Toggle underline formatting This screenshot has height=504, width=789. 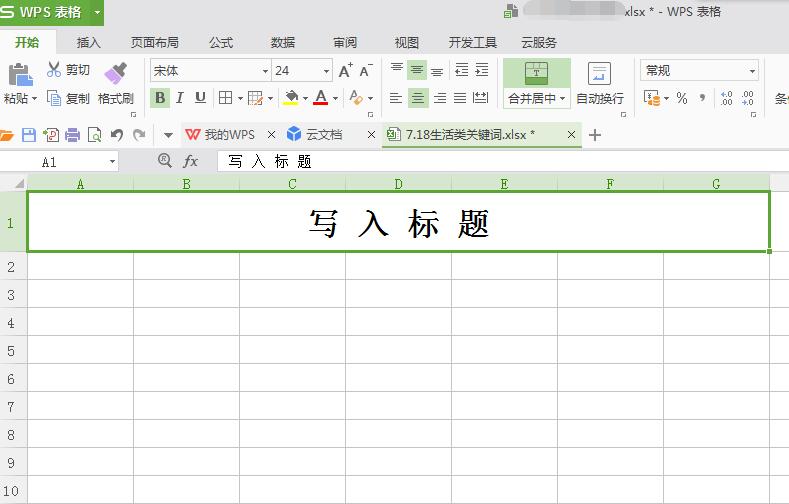click(200, 98)
